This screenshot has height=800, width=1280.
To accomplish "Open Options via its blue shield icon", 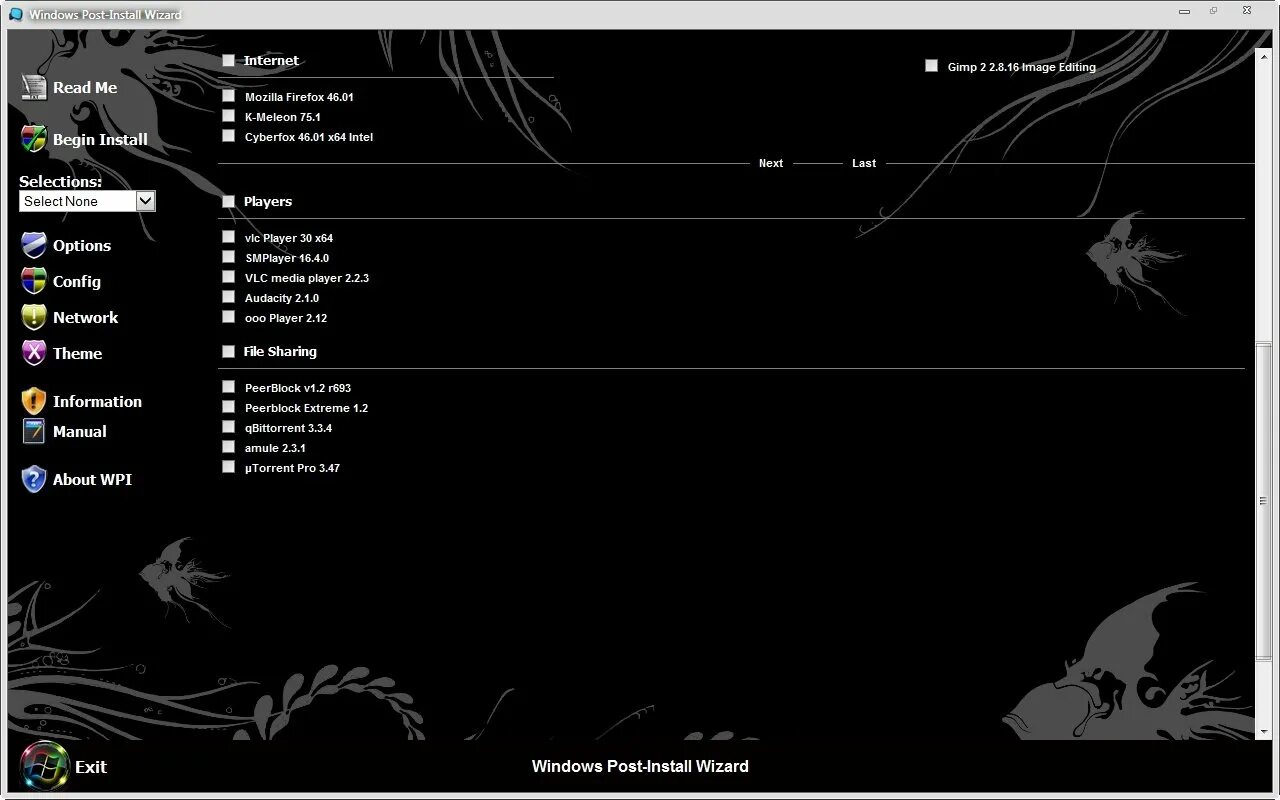I will pos(34,245).
